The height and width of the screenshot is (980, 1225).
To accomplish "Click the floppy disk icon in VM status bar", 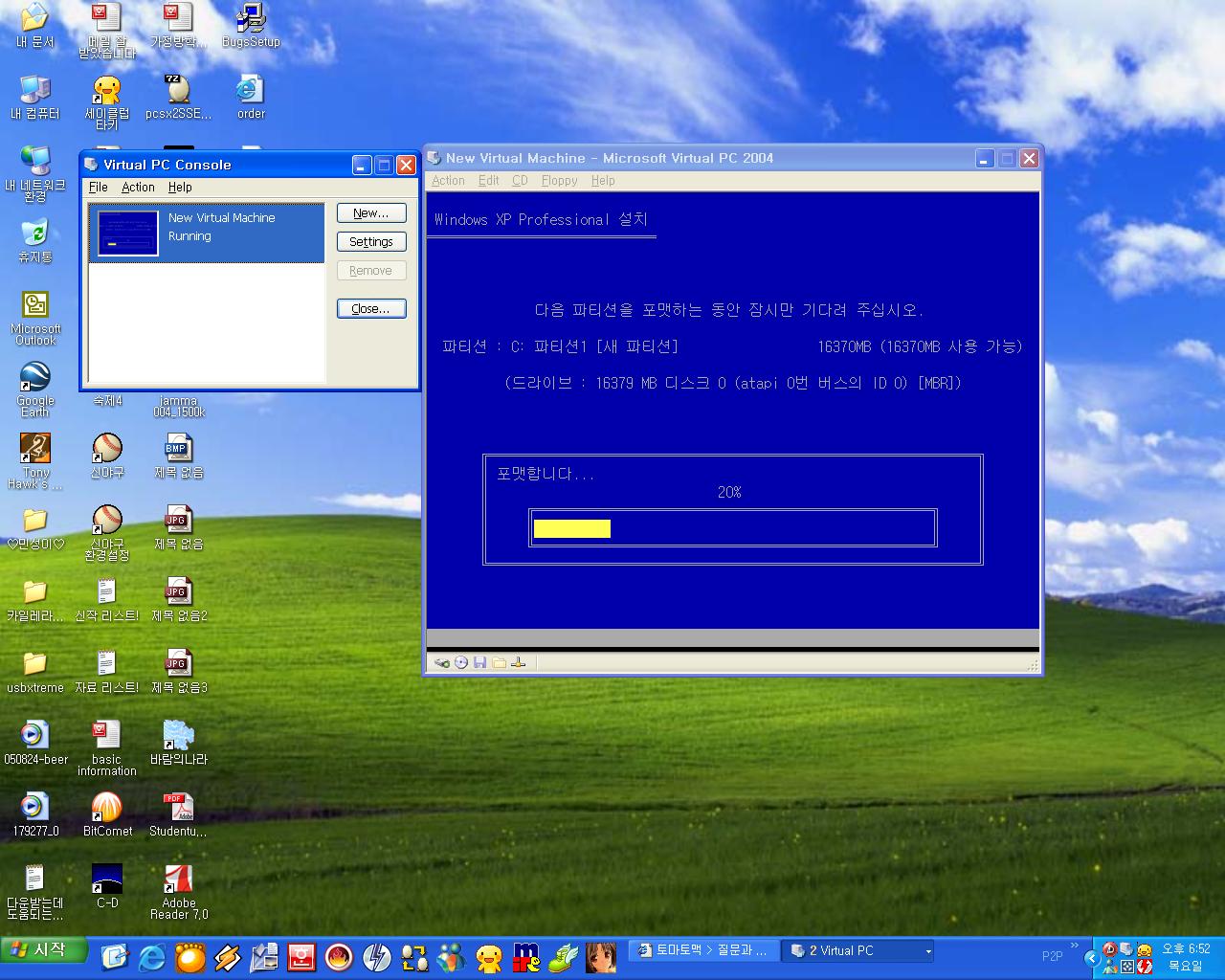I will [480, 662].
